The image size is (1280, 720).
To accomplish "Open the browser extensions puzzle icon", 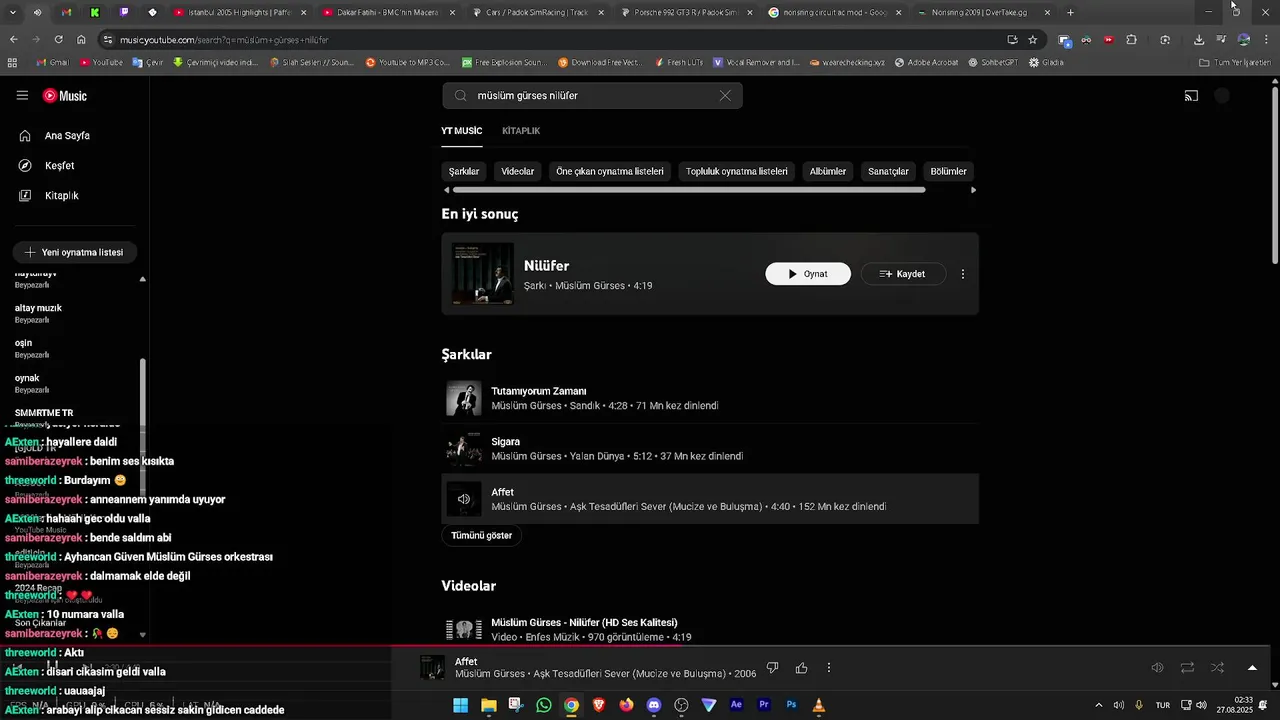I will click(1131, 40).
